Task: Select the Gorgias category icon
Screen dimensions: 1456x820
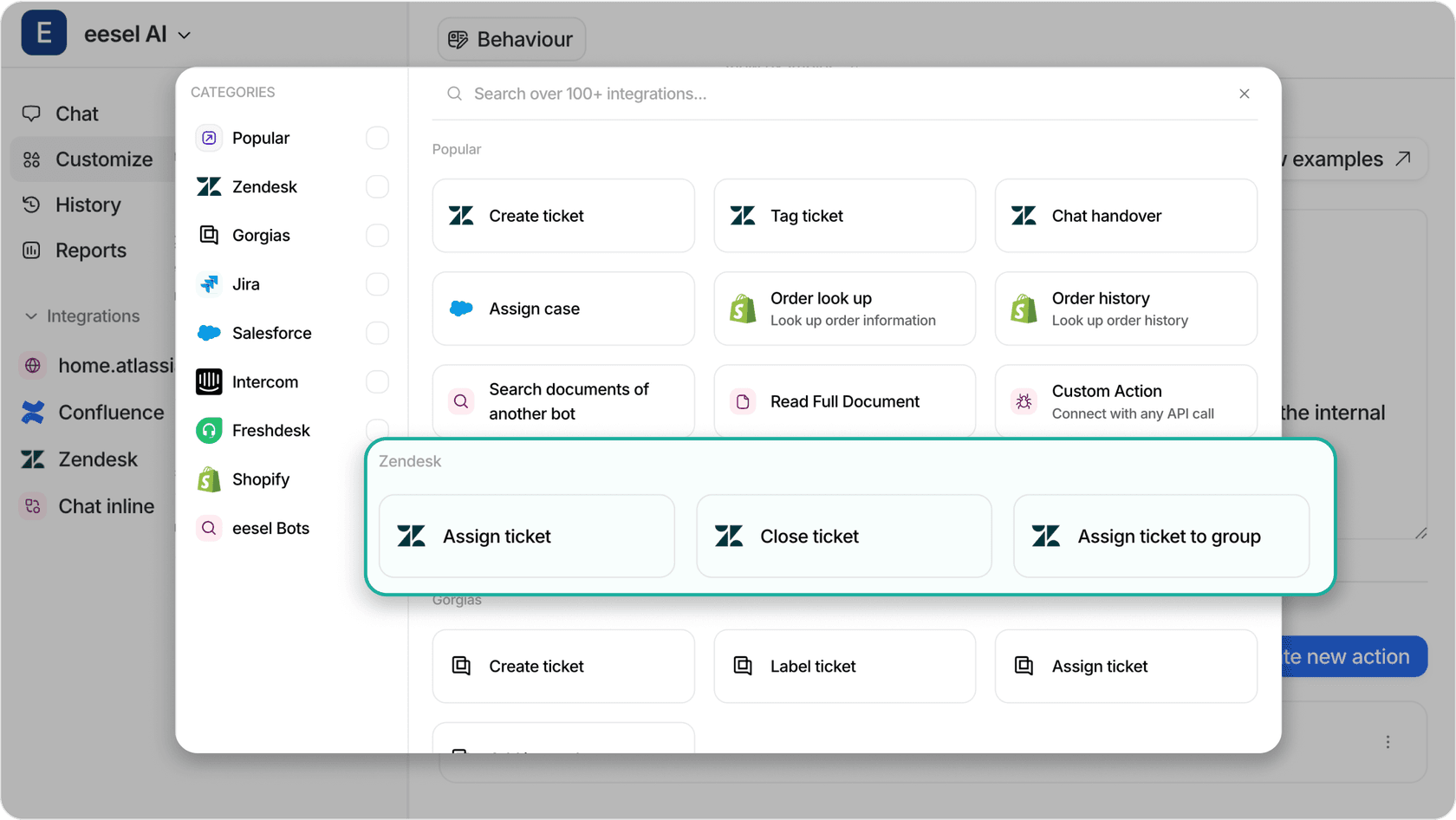Action: [x=209, y=235]
